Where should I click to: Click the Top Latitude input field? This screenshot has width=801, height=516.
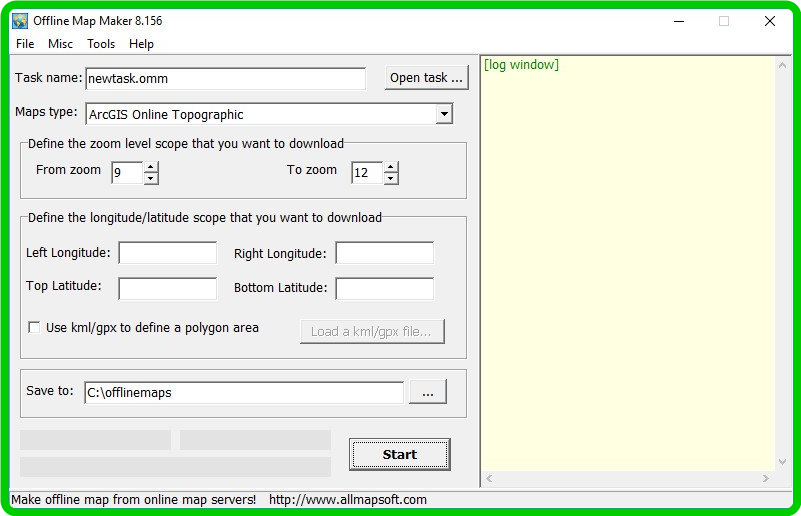[168, 289]
